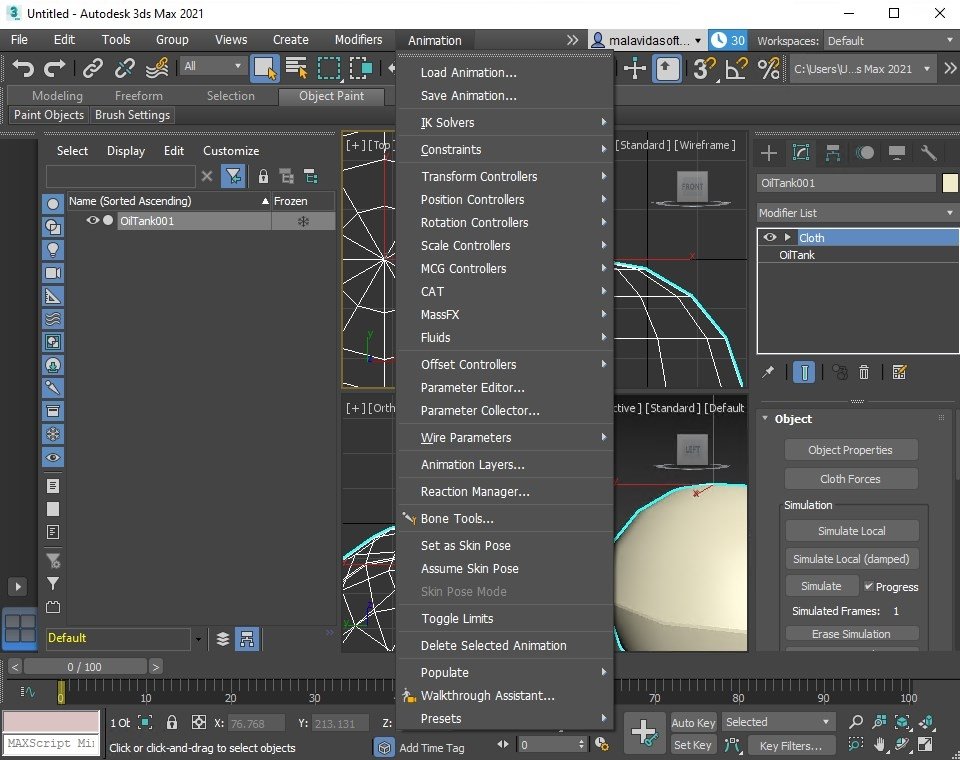Toggle Percent Snap icon in toolbar
The image size is (960, 760).
click(x=768, y=68)
